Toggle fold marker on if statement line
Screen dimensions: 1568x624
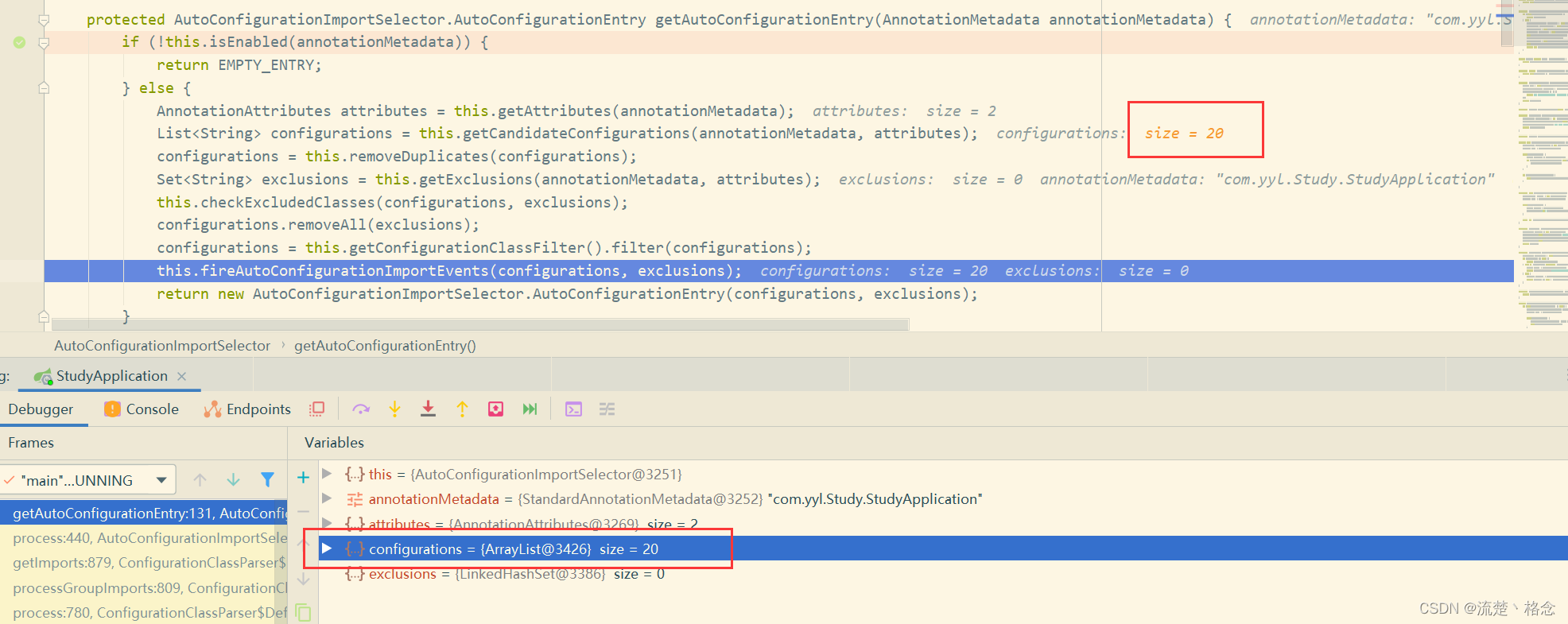(x=45, y=42)
